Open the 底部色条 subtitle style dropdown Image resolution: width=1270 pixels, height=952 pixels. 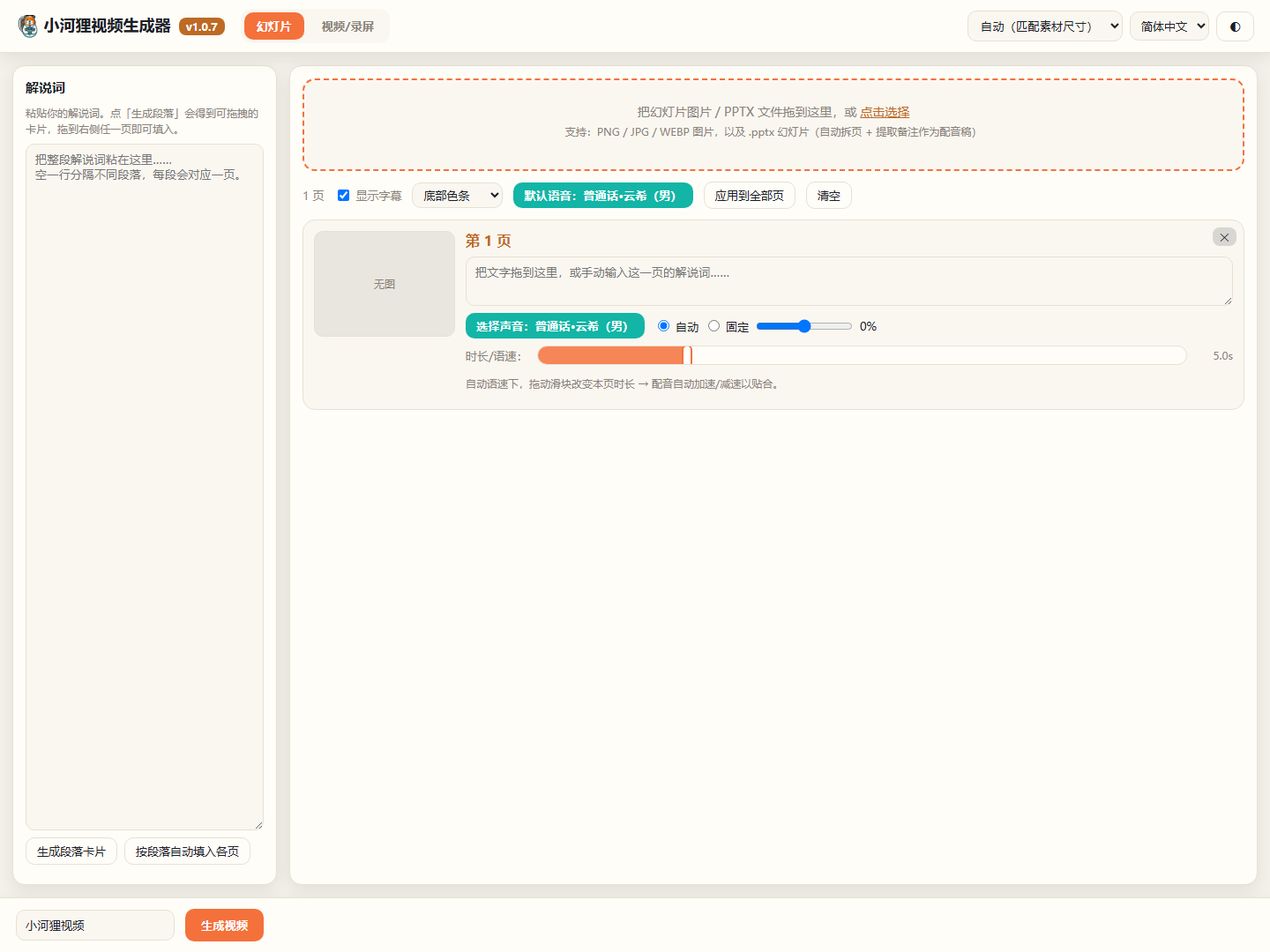457,196
